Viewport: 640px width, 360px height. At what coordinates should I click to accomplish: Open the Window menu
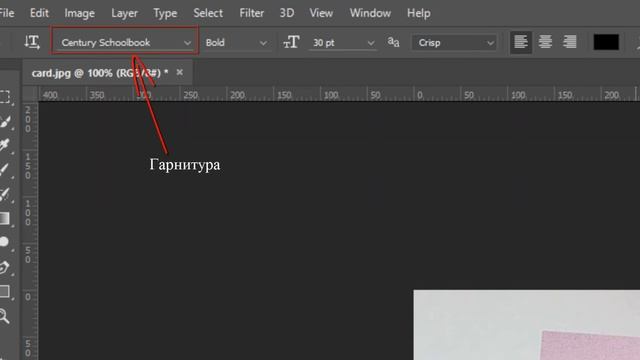coord(370,13)
